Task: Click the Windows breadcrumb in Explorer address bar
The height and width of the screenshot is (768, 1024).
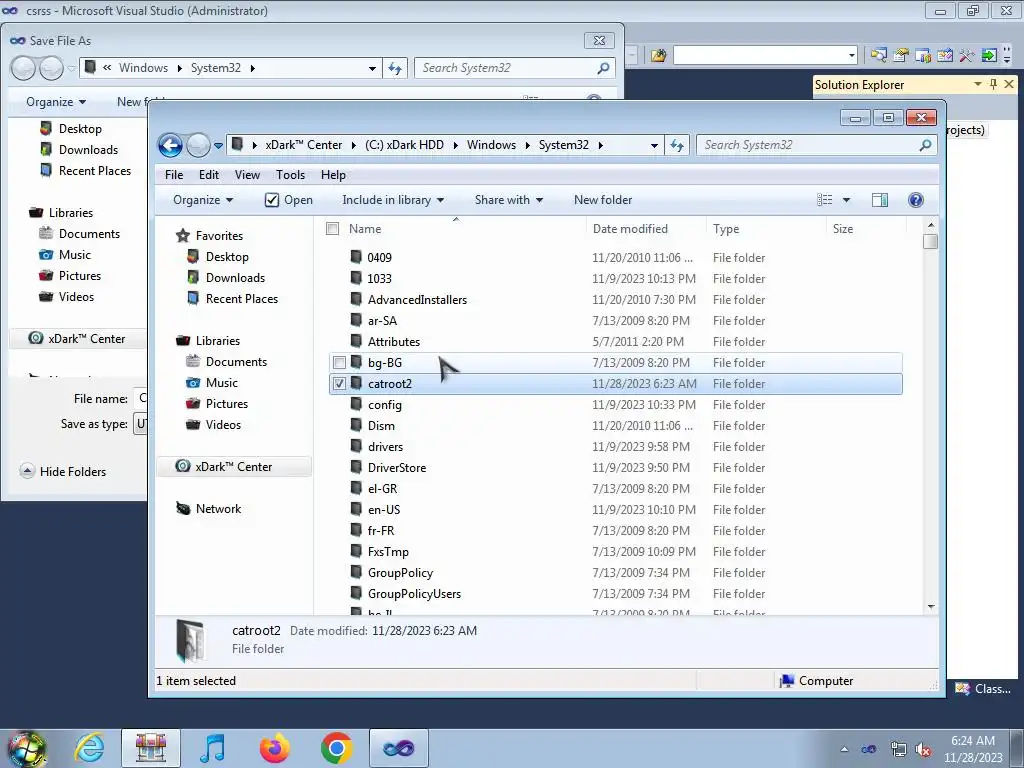Action: pos(491,145)
